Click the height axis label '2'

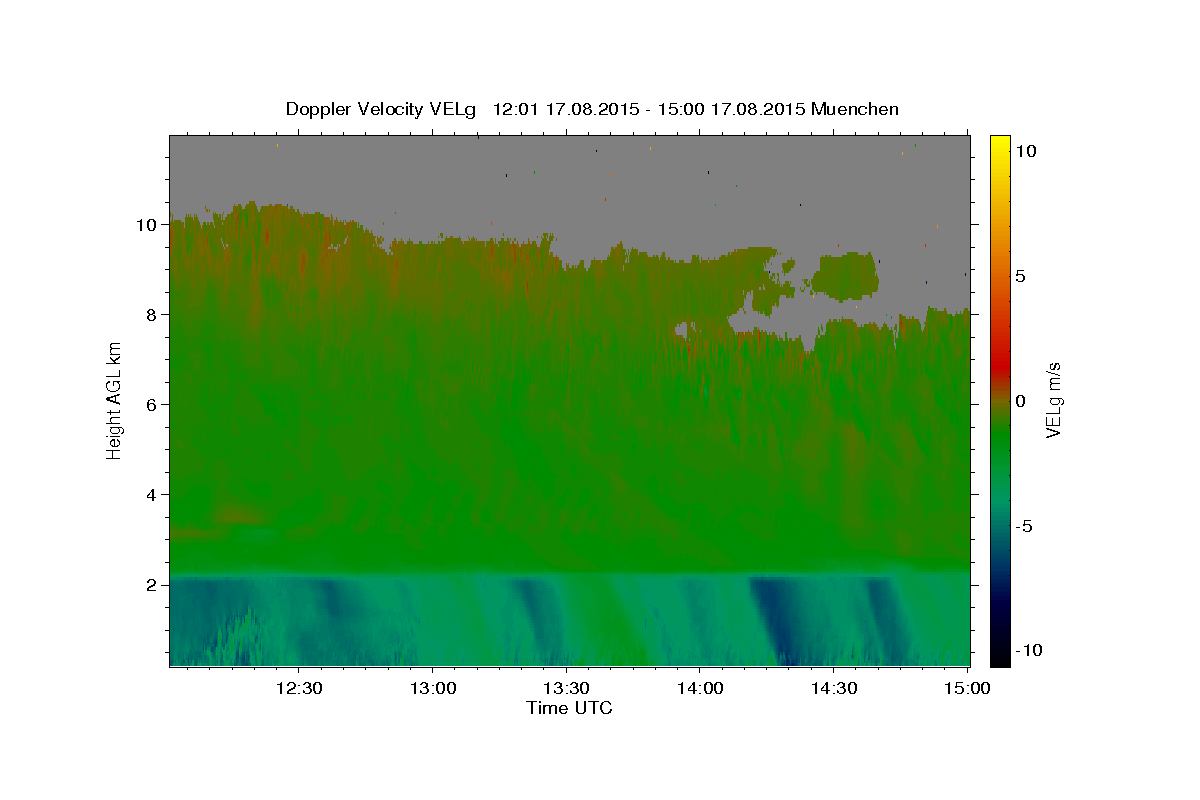152,585
